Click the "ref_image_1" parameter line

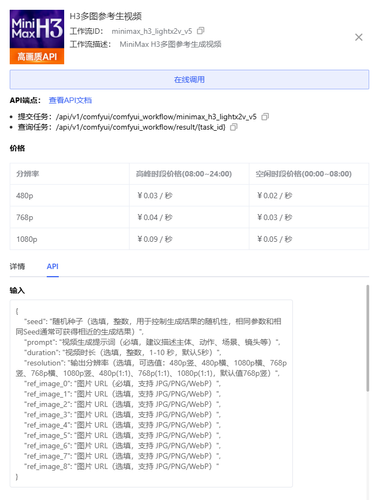pos(122,394)
